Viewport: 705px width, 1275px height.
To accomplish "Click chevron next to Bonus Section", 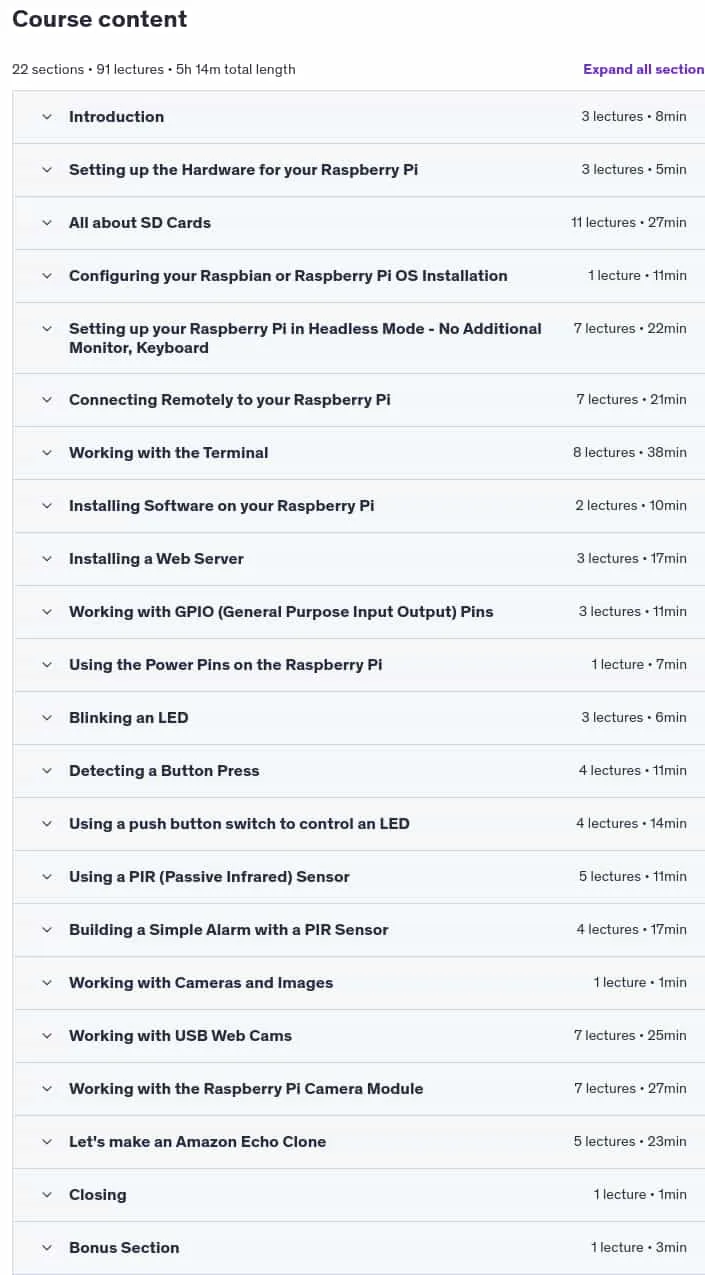I will tap(46, 1248).
